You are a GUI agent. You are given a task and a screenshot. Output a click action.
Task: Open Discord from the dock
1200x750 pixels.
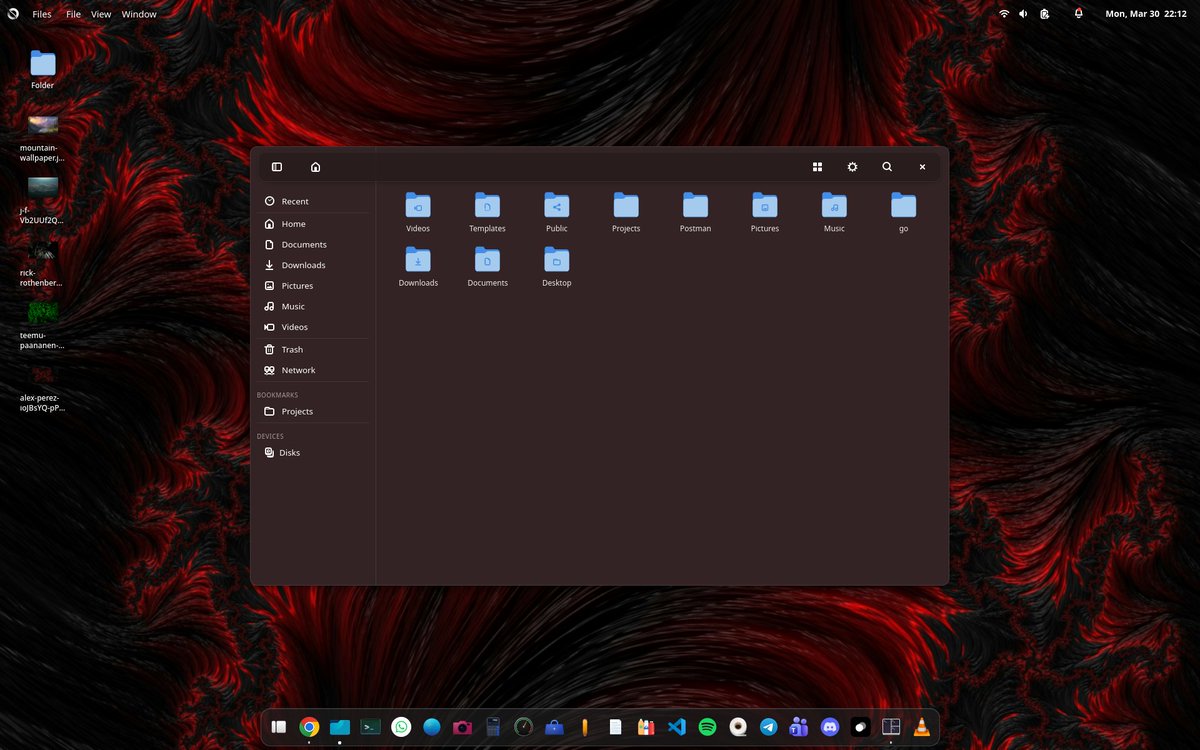pyautogui.click(x=829, y=727)
